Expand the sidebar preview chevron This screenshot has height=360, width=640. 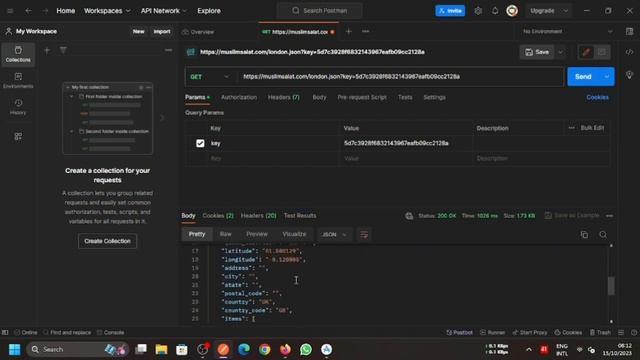pos(162,118)
